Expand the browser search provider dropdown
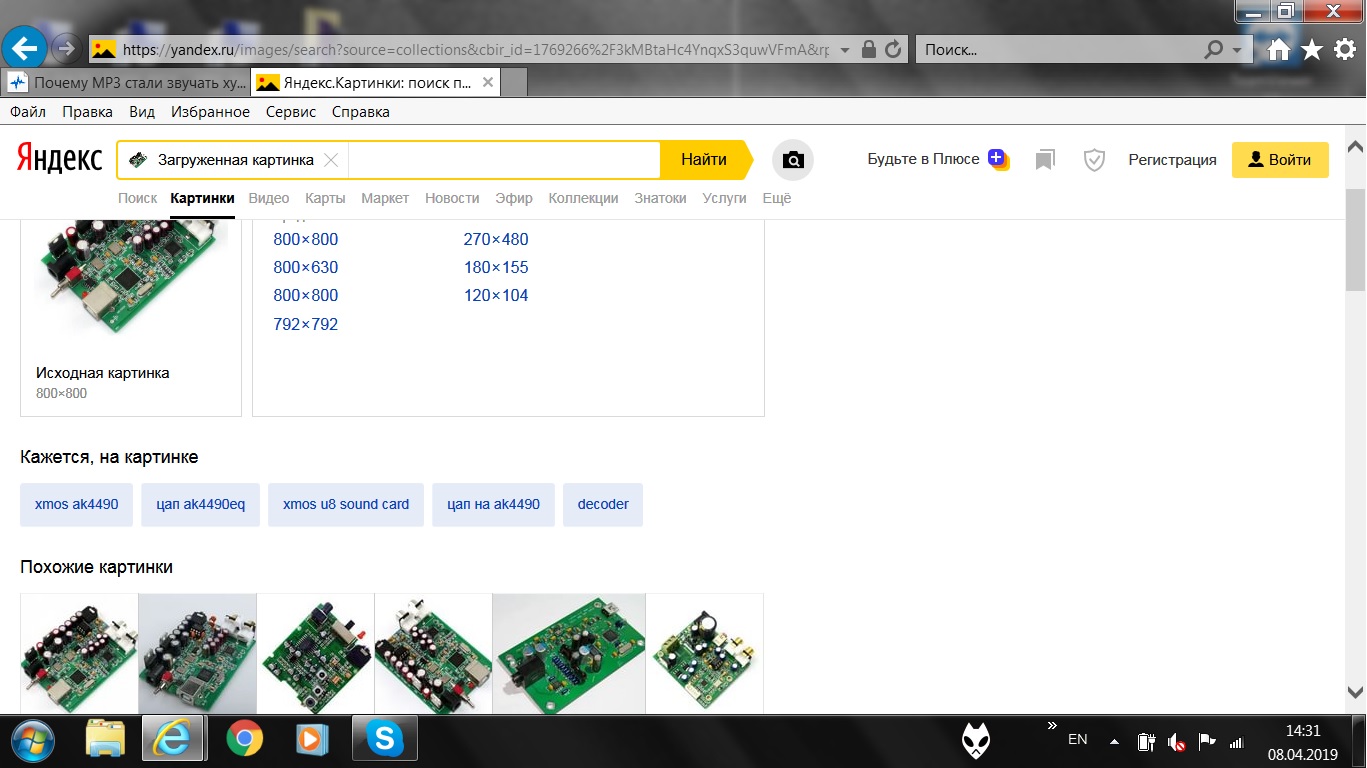The width and height of the screenshot is (1367, 768). pos(1237,49)
